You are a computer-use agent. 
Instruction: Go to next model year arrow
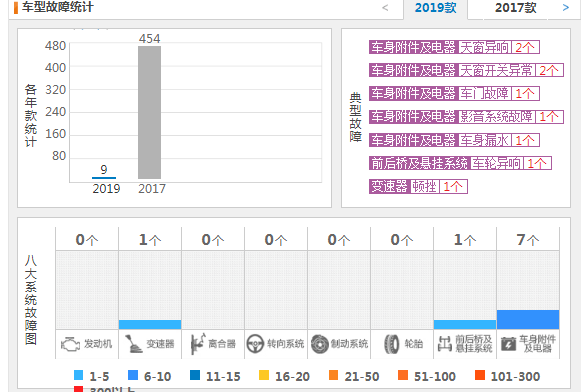(566, 7)
